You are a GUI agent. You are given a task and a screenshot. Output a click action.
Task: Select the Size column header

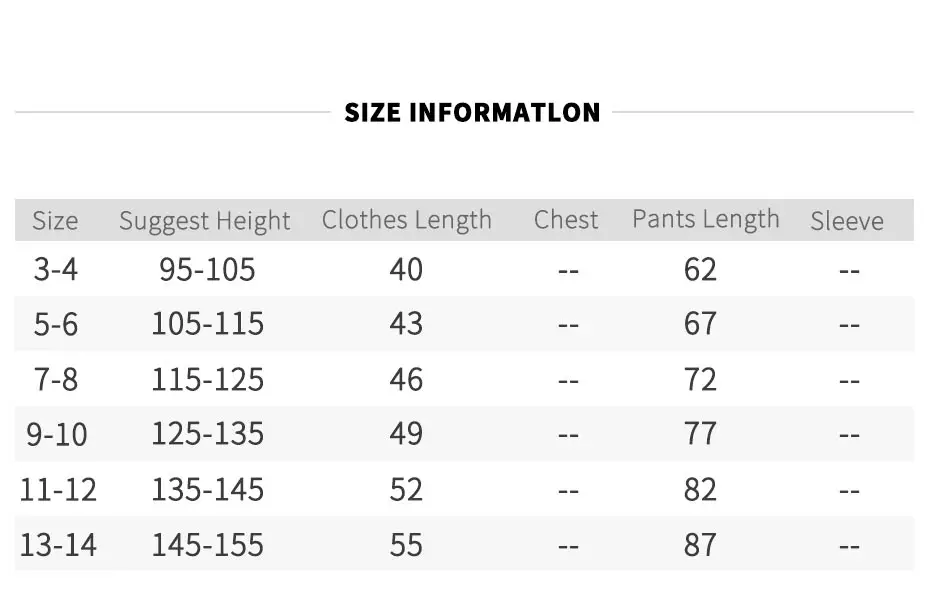click(x=55, y=221)
